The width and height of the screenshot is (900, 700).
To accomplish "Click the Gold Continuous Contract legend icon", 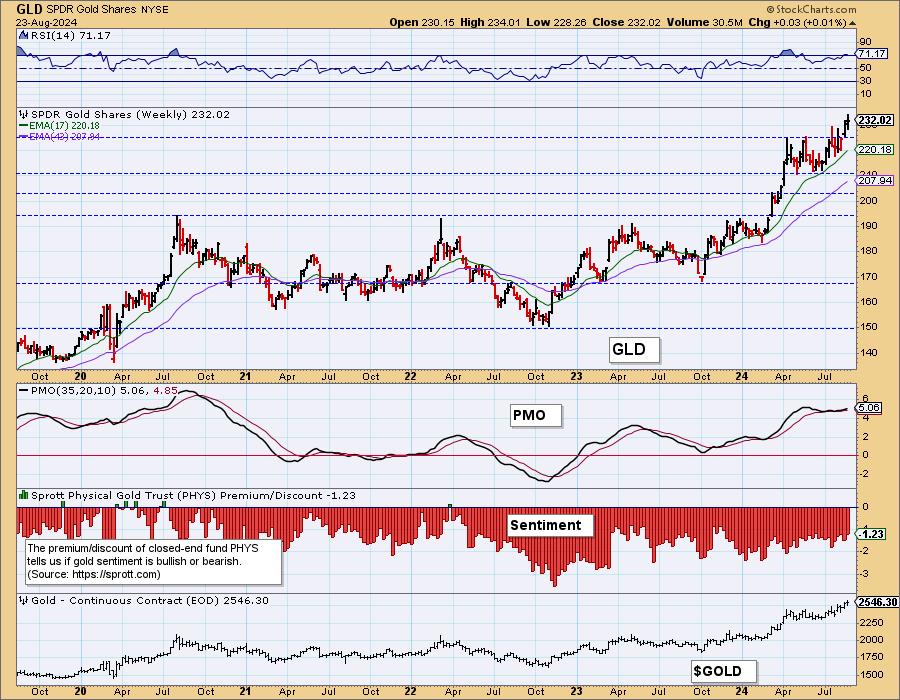I will (x=24, y=600).
